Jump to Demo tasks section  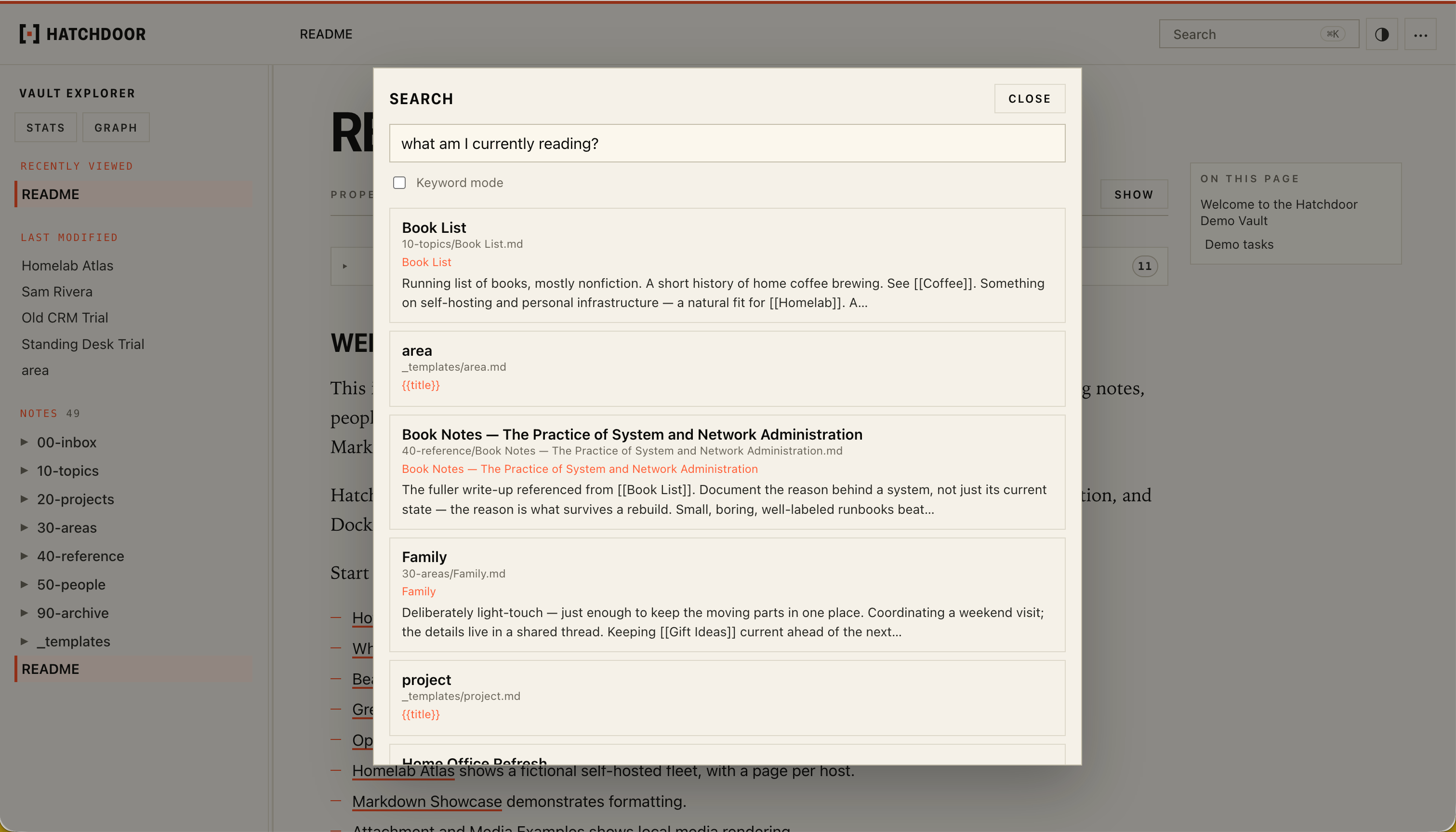(1239, 244)
